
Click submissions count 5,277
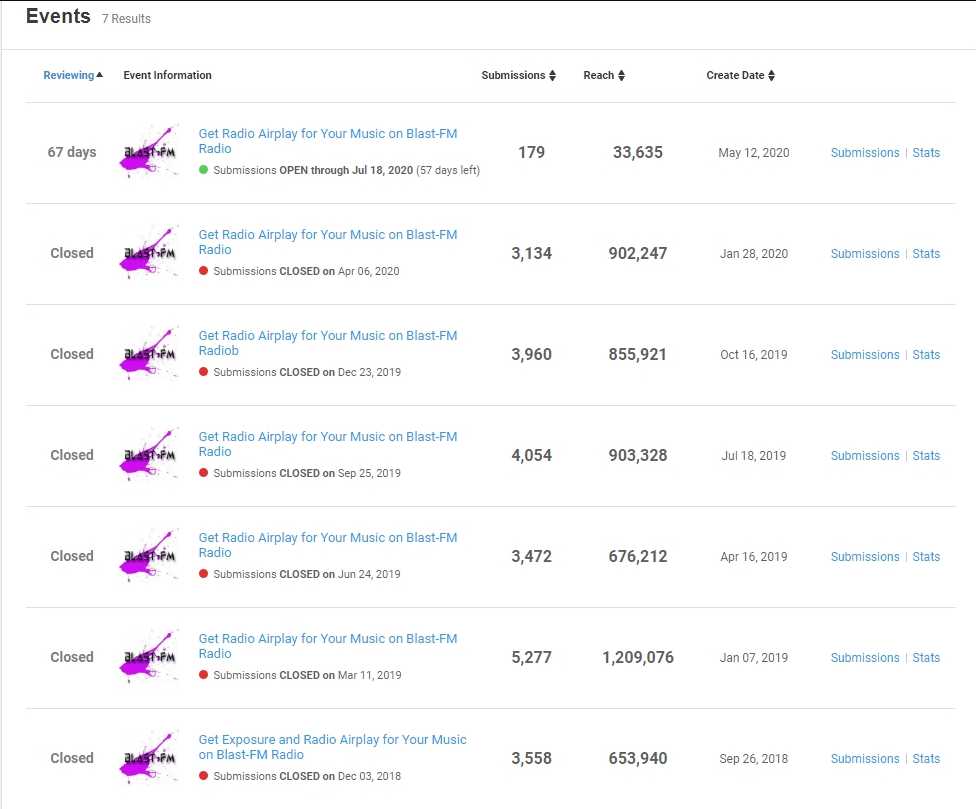[531, 657]
